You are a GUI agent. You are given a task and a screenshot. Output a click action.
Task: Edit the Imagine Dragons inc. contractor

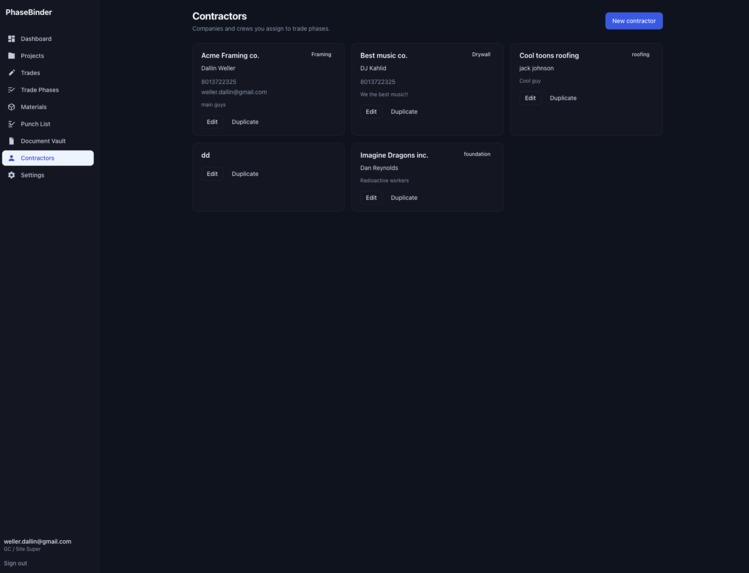371,198
